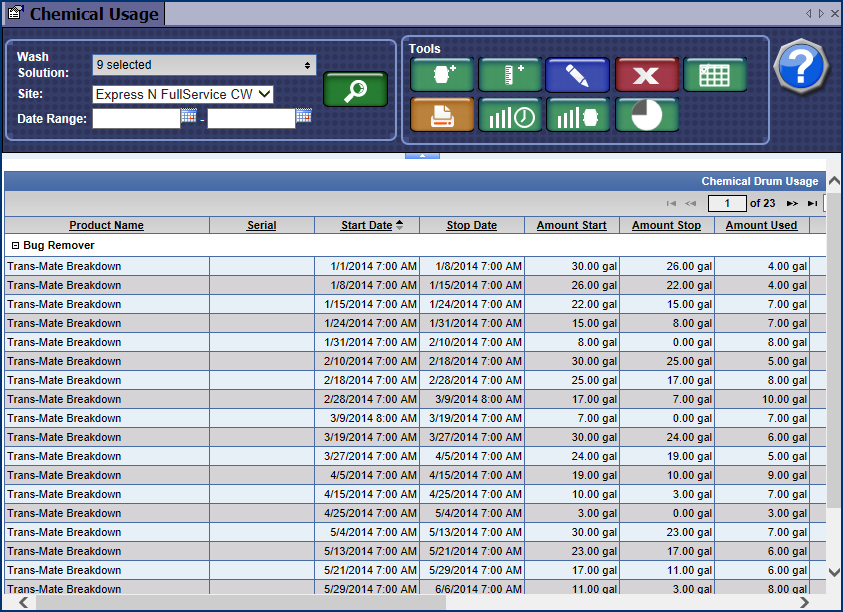The width and height of the screenshot is (843, 612).
Task: Open the bar chart with drum report
Action: coord(577,115)
